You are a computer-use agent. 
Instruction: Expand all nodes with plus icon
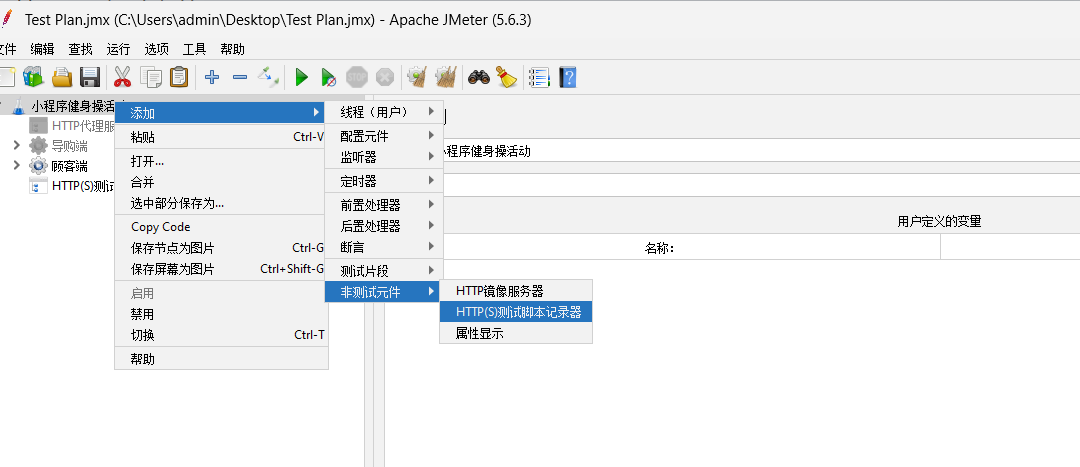212,77
